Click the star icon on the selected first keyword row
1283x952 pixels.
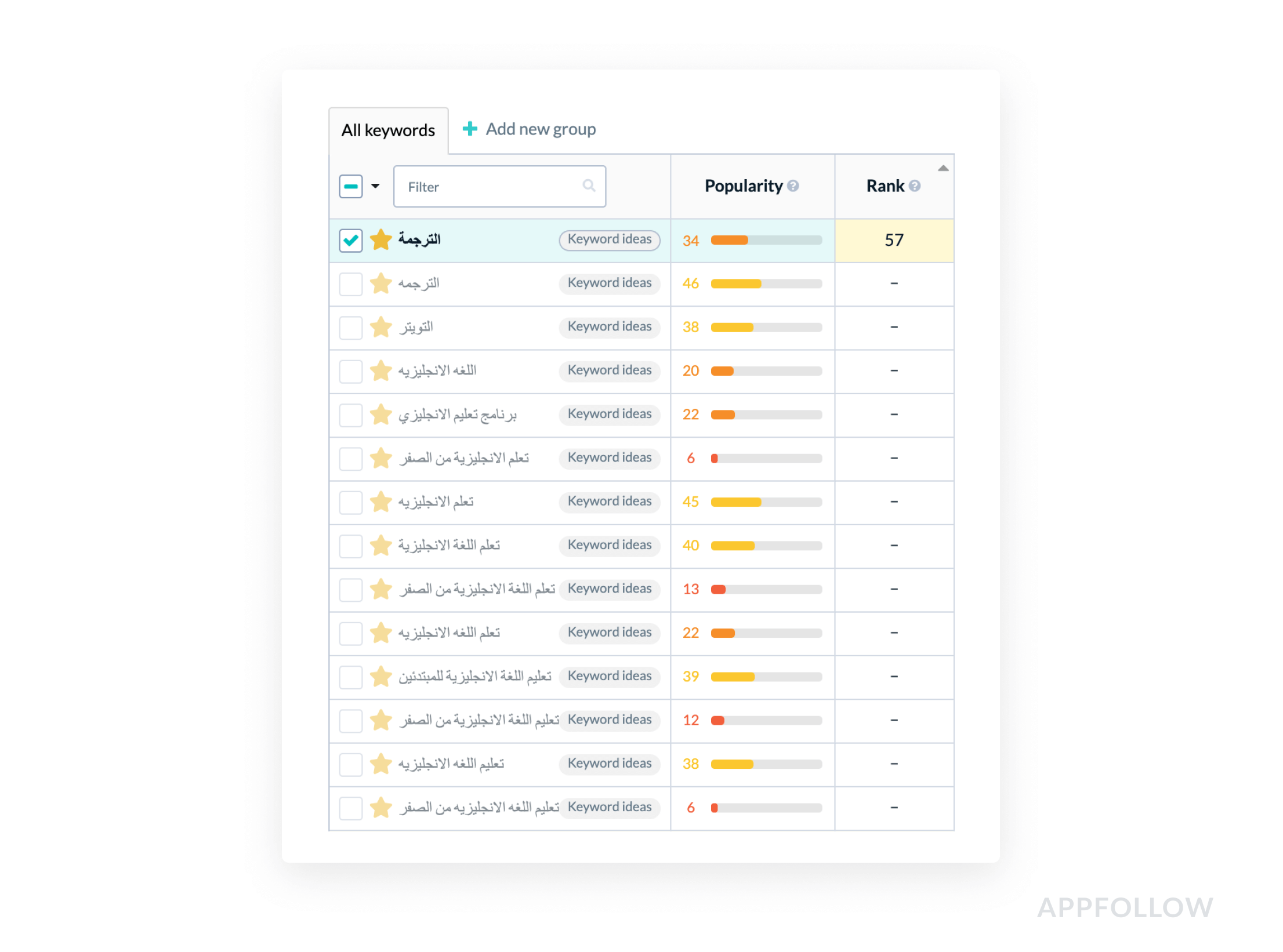click(381, 240)
